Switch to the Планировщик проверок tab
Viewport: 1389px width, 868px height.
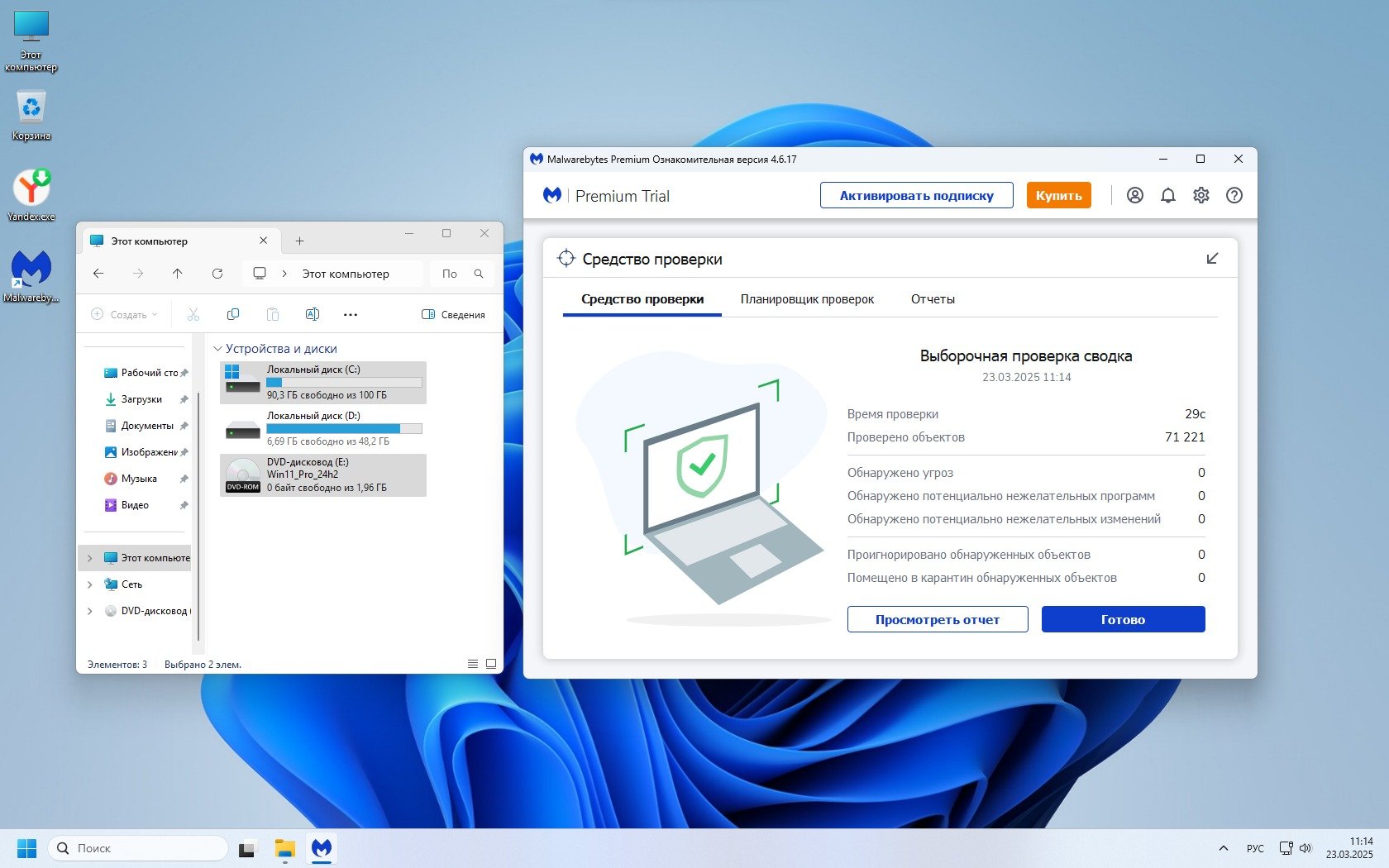[x=807, y=299]
